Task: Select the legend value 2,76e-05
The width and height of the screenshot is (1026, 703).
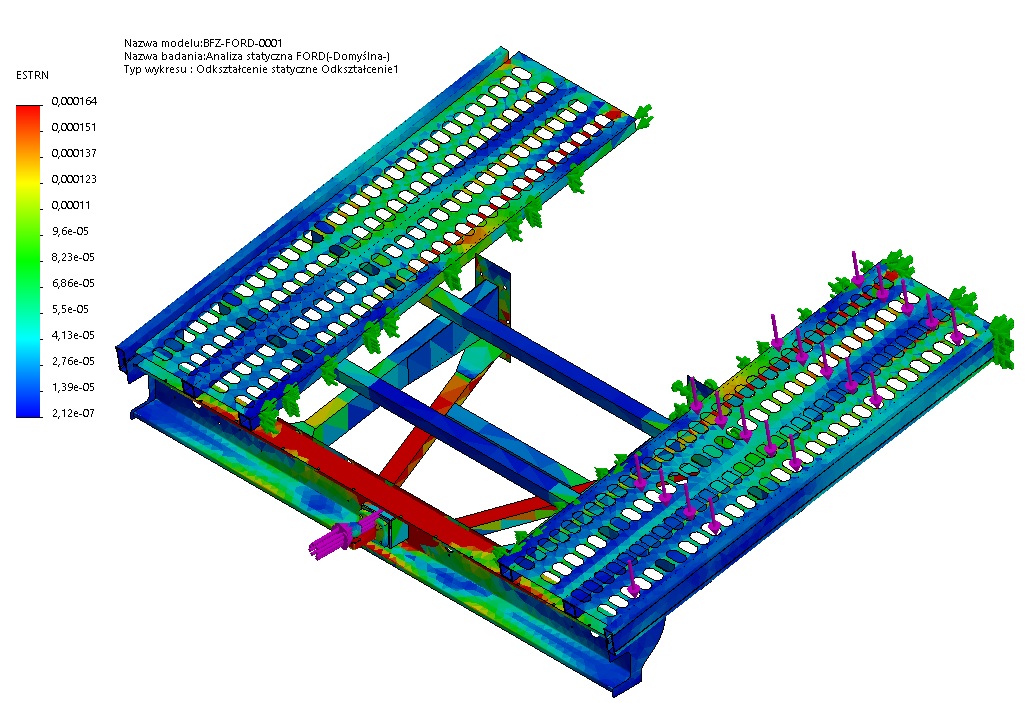Action: point(73,361)
